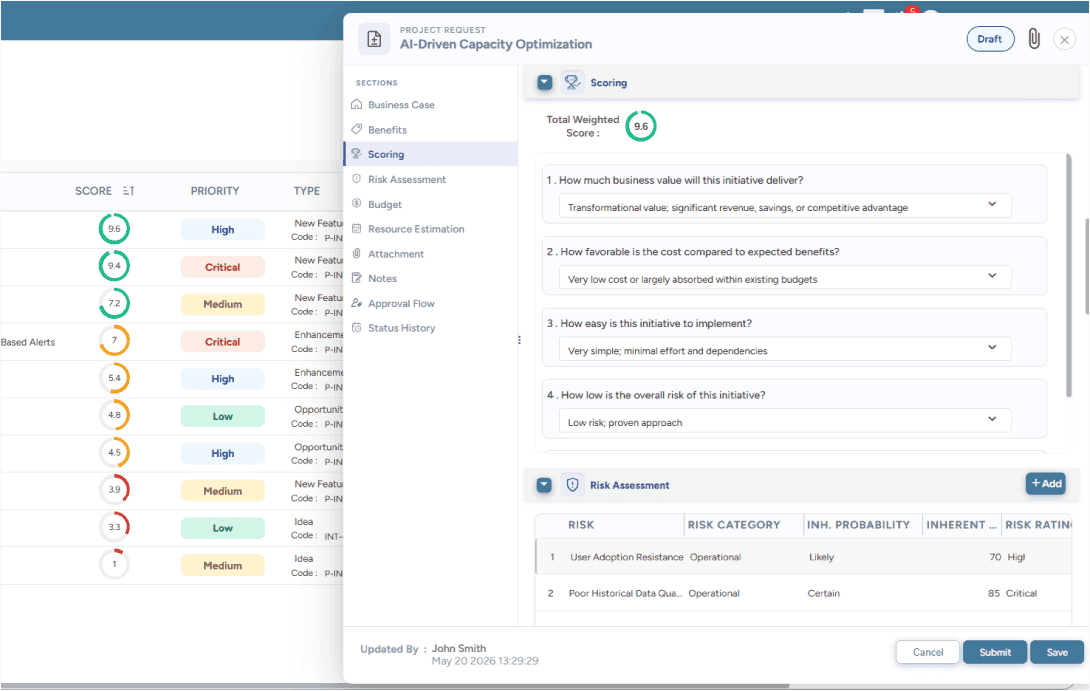The height and width of the screenshot is (691, 1090).
Task: Click the Budget coin icon
Action: point(357,204)
